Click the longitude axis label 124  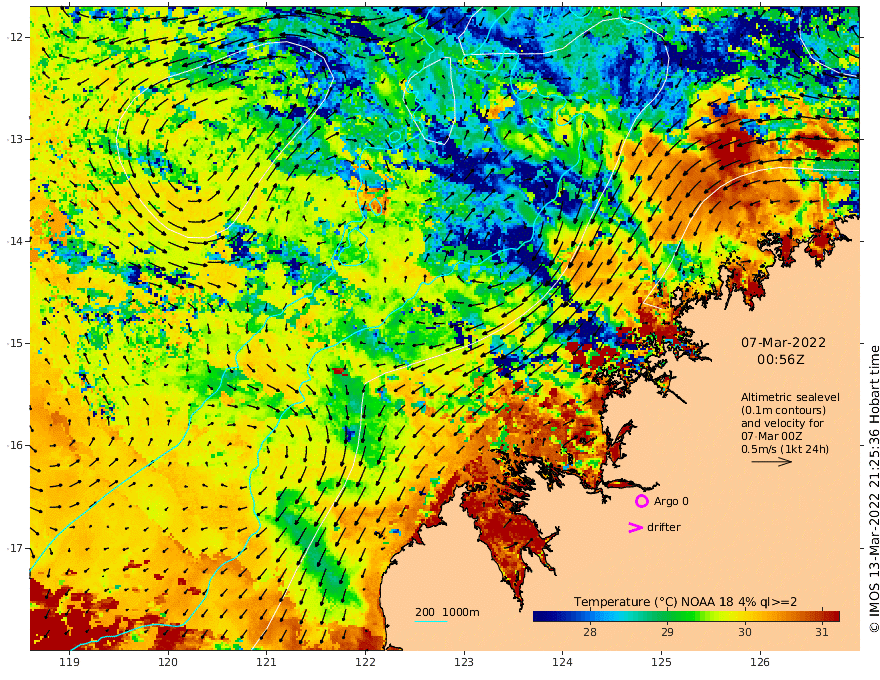click(562, 662)
